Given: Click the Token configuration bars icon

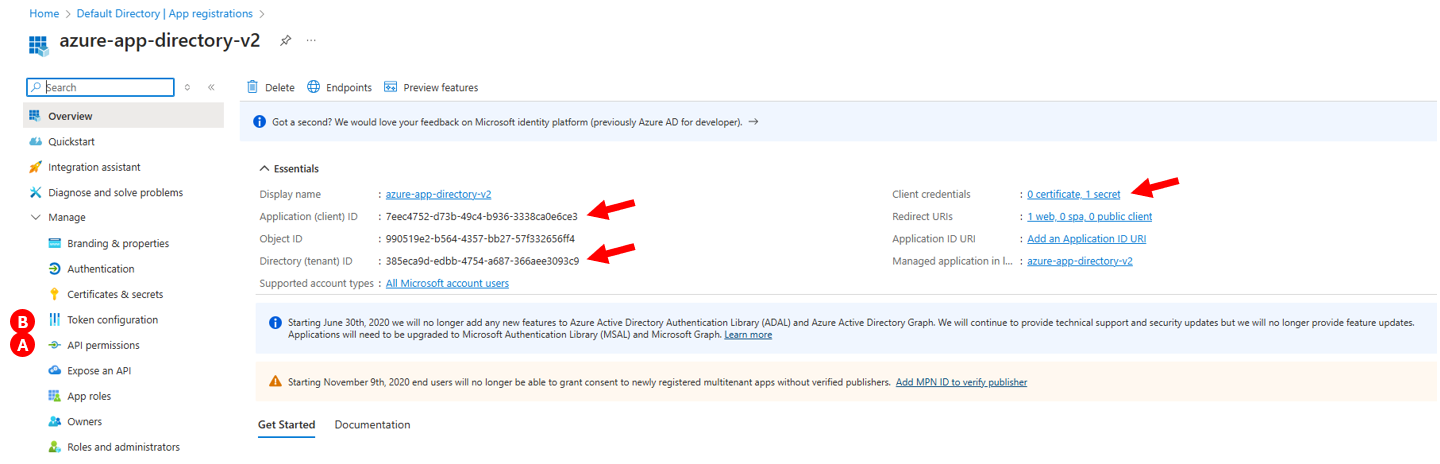Looking at the screenshot, I should [54, 320].
